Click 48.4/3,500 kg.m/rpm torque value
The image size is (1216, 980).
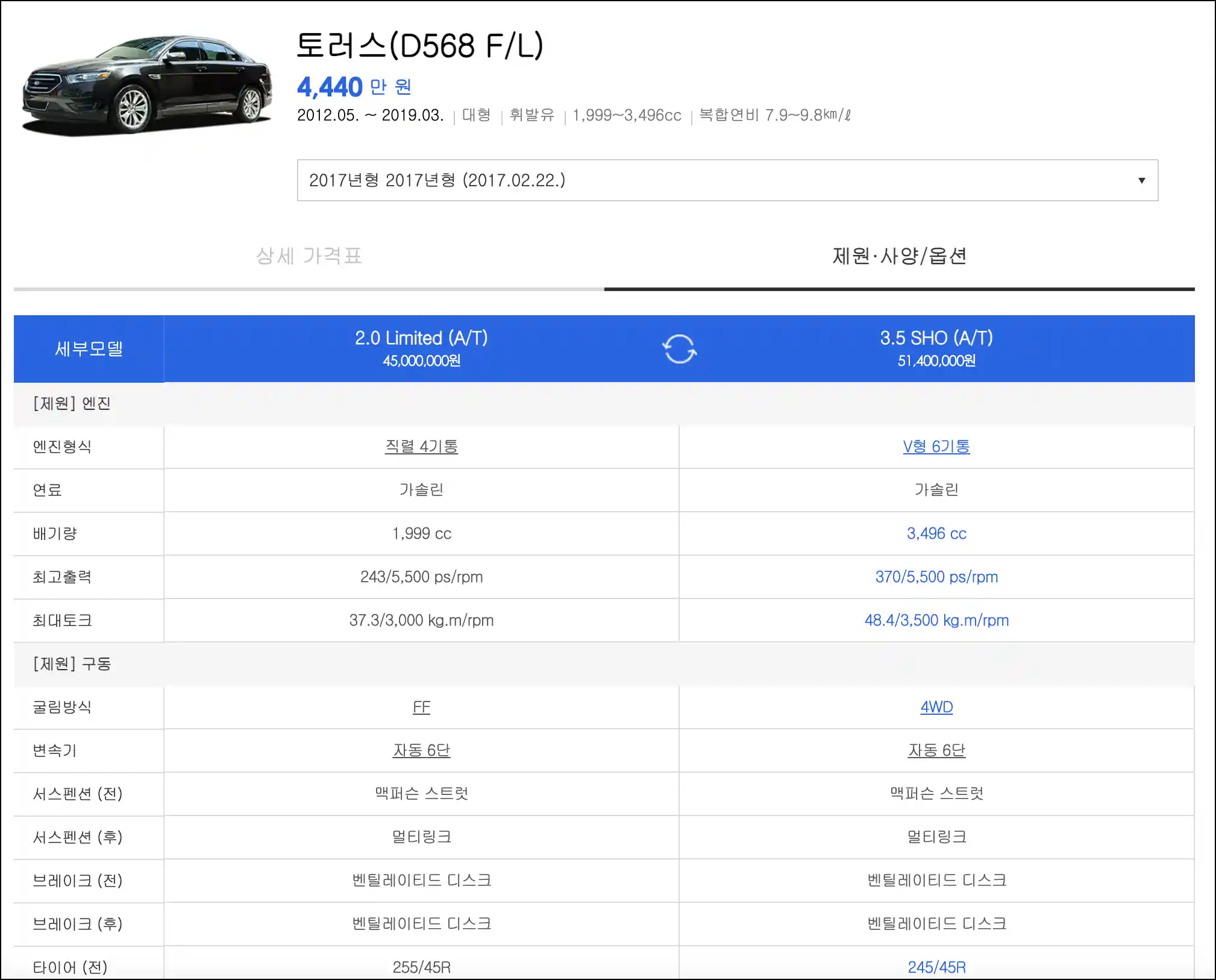(936, 620)
